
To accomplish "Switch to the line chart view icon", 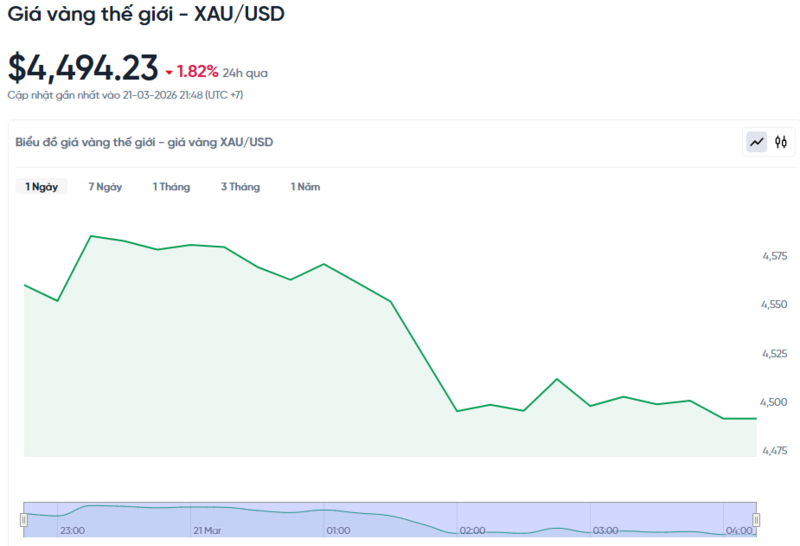I will 757,142.
